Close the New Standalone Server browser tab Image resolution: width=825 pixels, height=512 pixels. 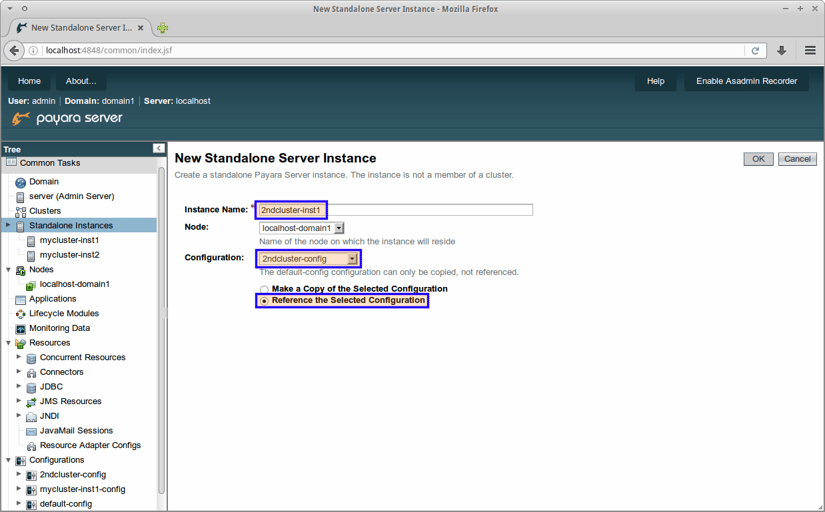click(140, 28)
